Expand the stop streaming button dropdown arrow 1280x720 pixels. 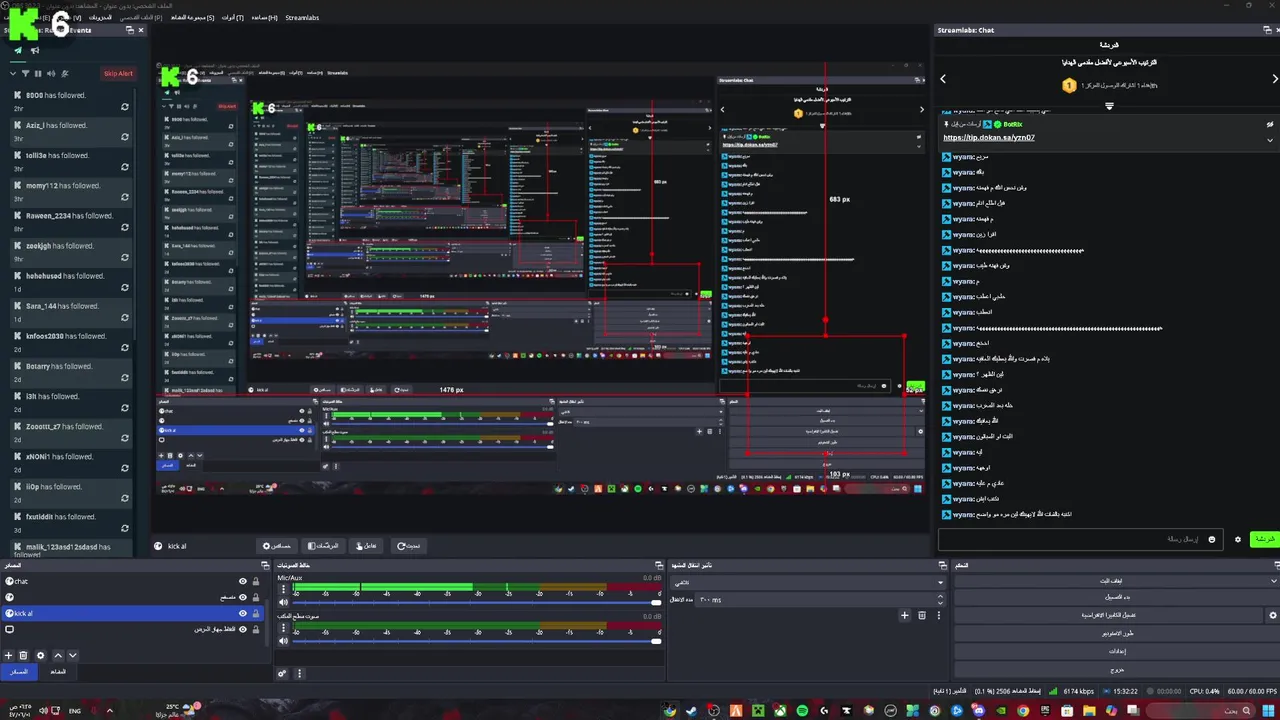(1274, 580)
